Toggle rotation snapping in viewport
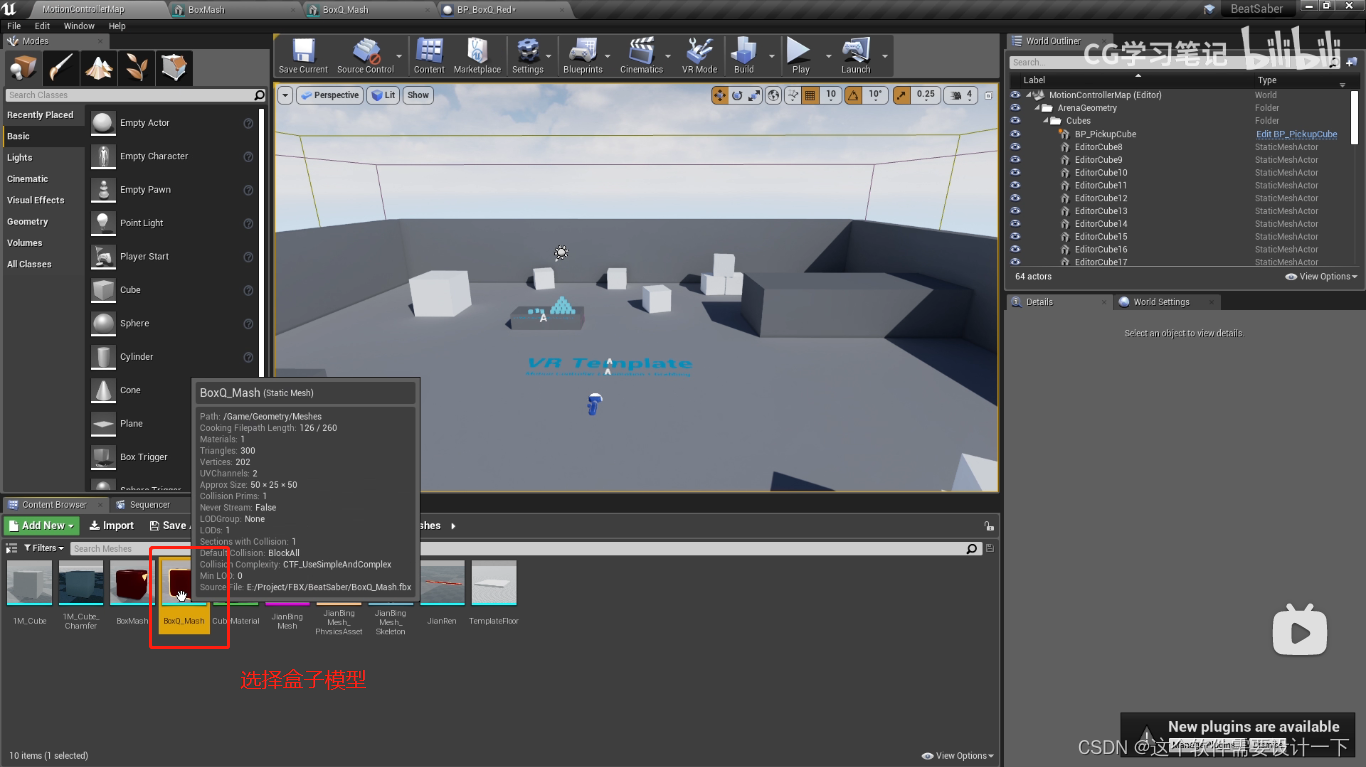Screen dimensions: 1366x767 tap(853, 95)
